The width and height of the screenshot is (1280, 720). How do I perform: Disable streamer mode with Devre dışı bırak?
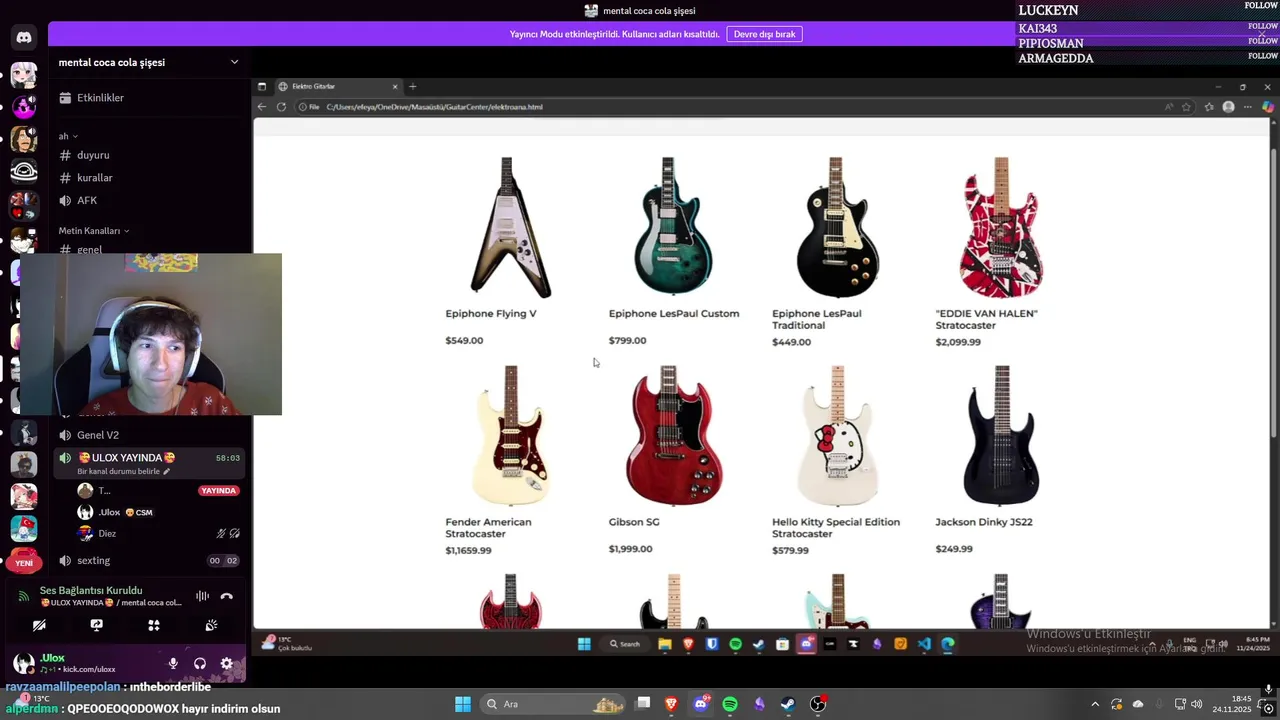pos(764,34)
